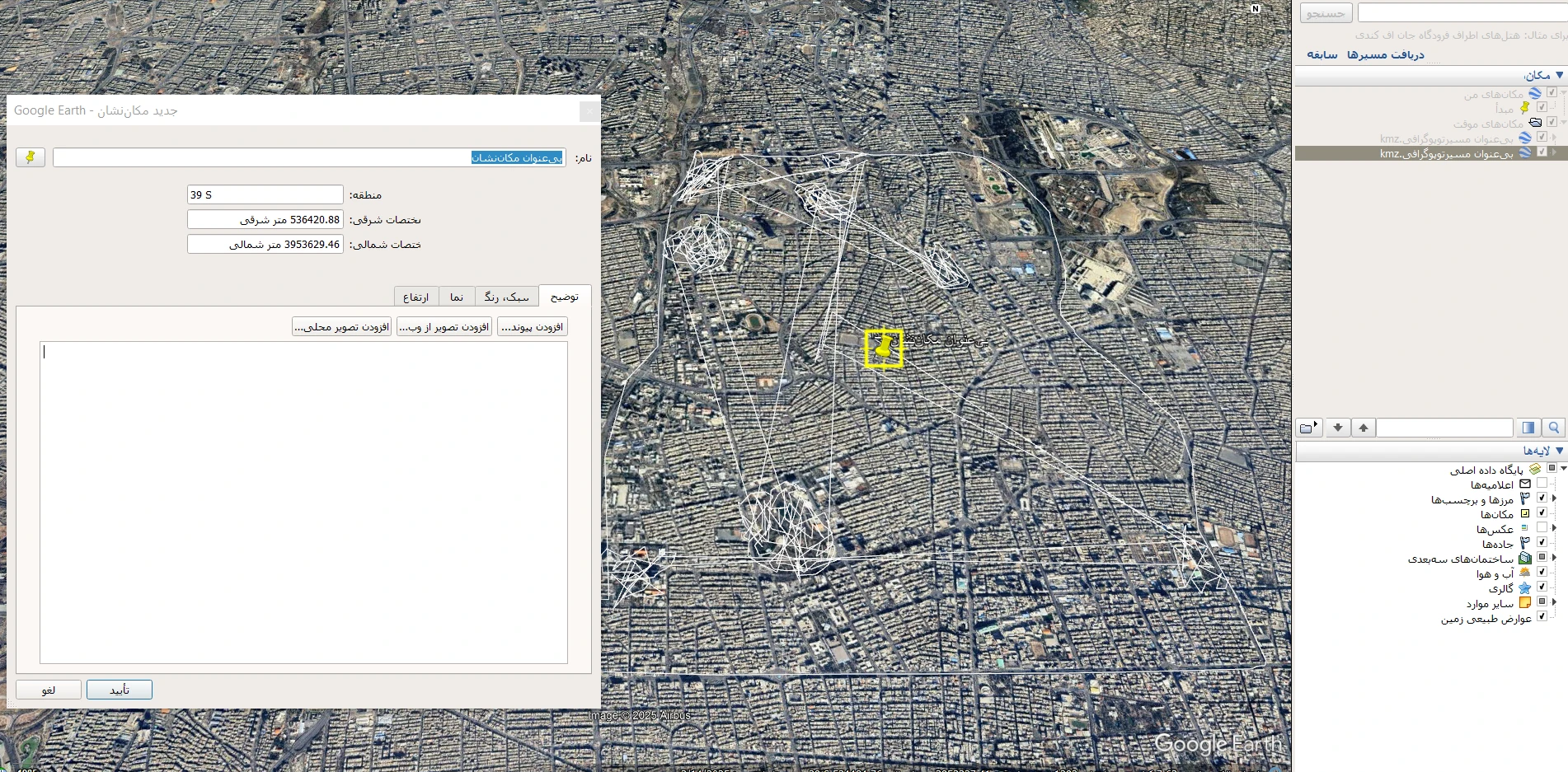The height and width of the screenshot is (772, 1568).
Task: Click the panel split-view toggle icon
Action: pyautogui.click(x=1528, y=428)
